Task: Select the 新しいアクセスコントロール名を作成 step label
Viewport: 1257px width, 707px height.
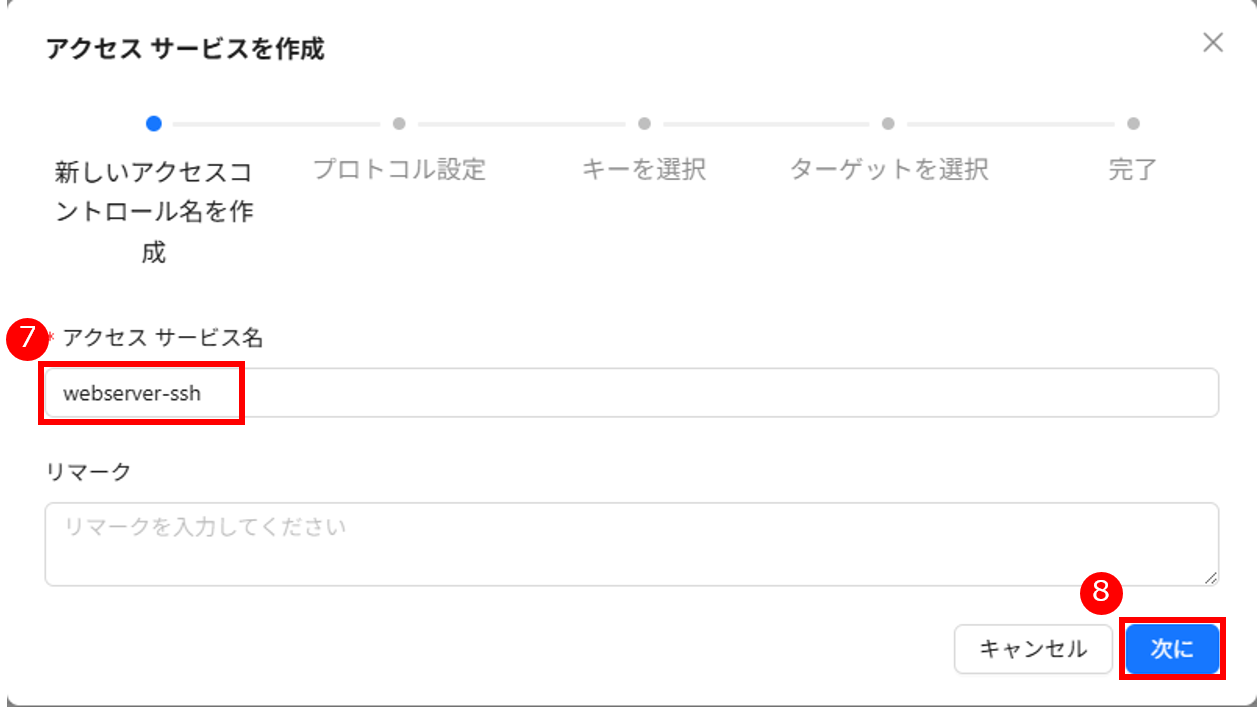Action: 153,212
